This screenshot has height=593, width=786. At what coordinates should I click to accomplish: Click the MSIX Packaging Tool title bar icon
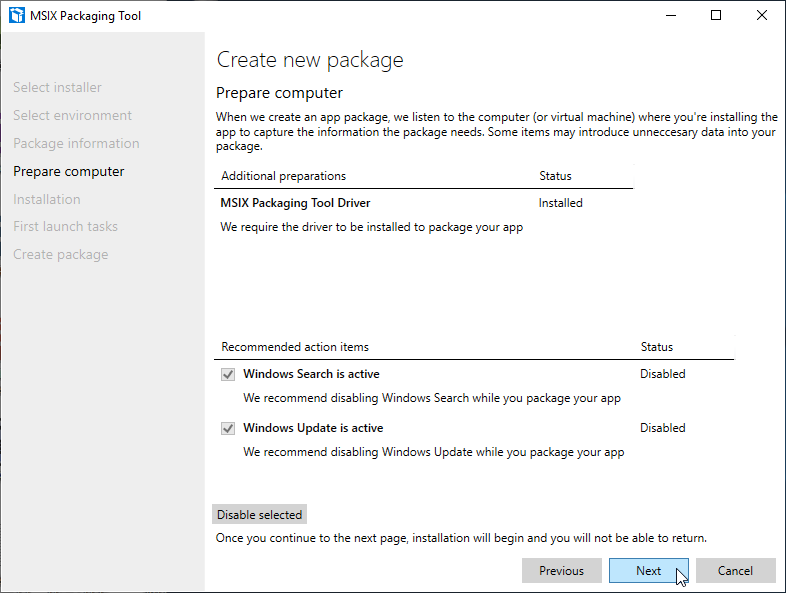16,16
